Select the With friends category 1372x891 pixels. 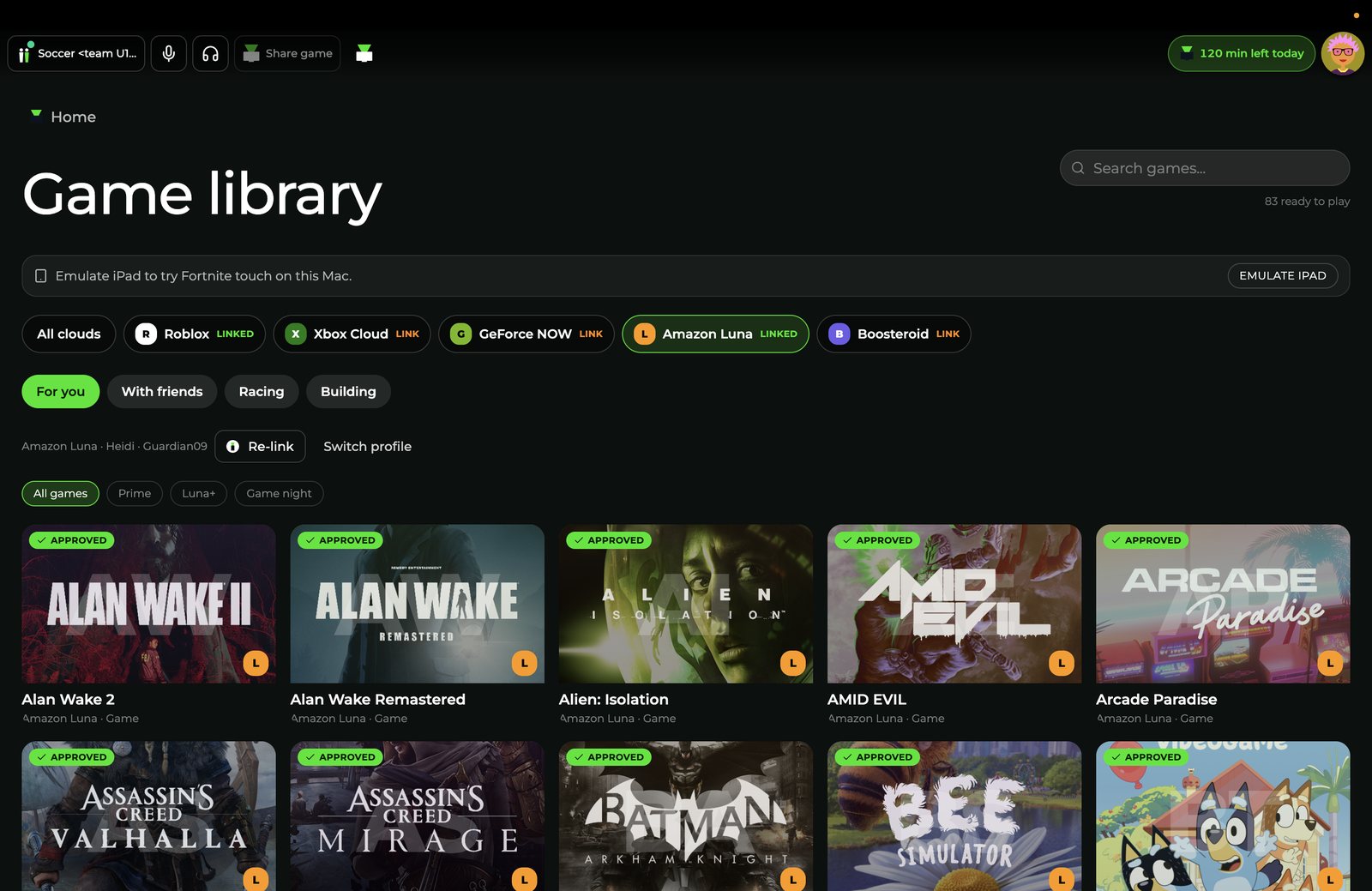162,391
